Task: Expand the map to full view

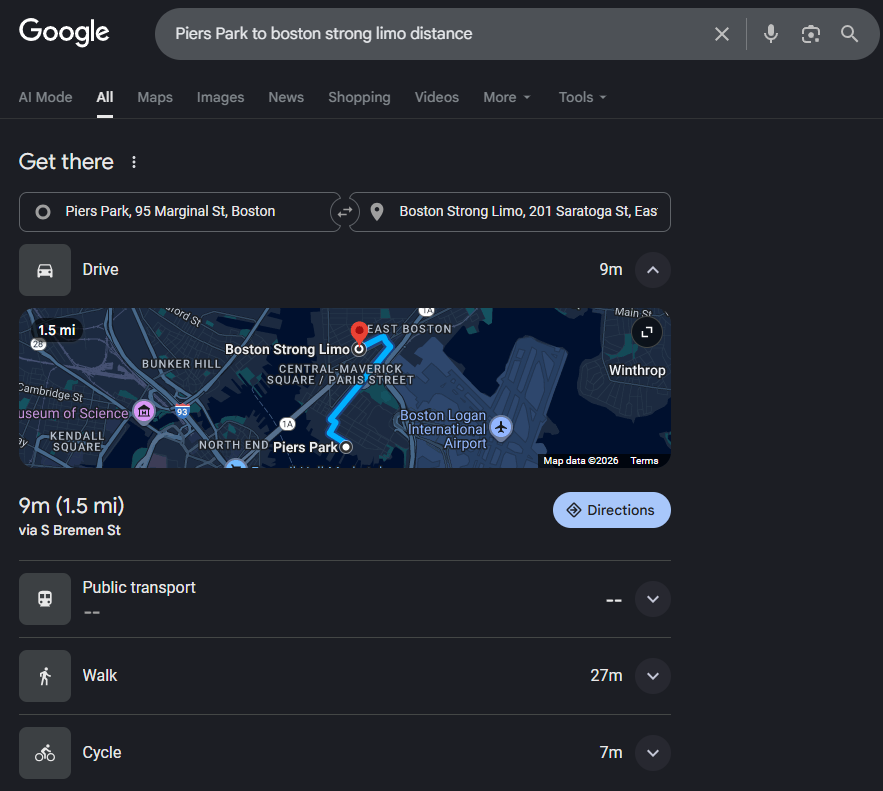Action: coord(647,333)
